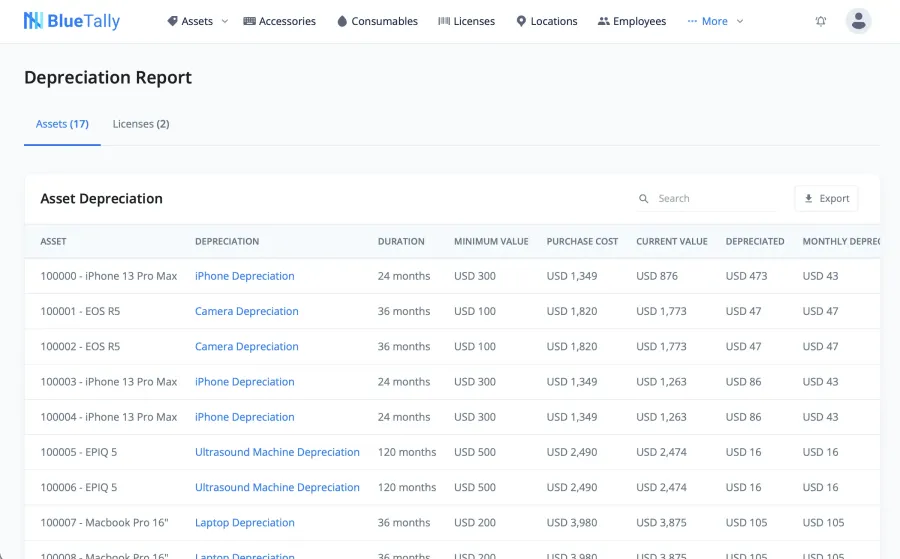Screen dimensions: 900x559
Task: Switch to the Licenses (2) tab
Action: click(141, 124)
